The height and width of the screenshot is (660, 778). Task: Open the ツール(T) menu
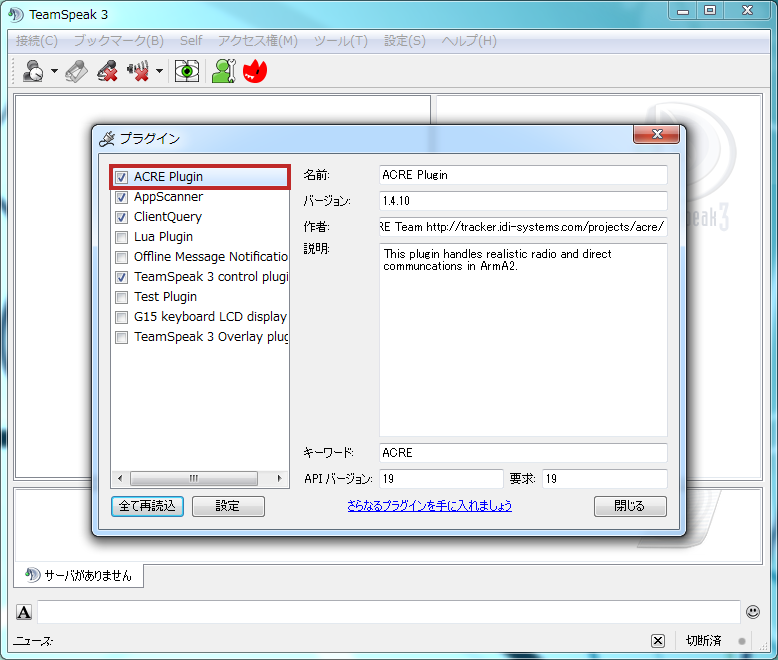341,41
